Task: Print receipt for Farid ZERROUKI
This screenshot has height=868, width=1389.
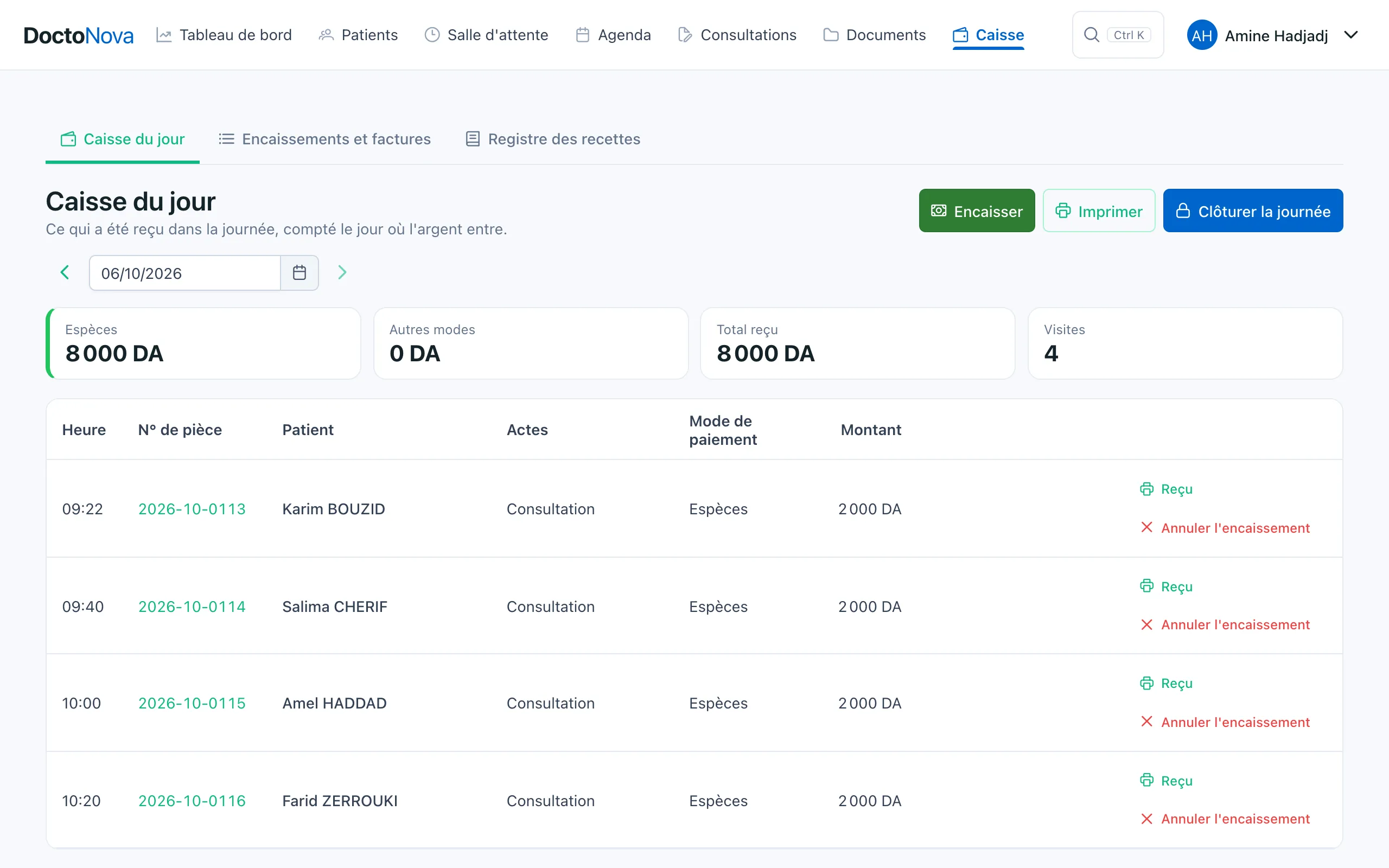Action: tap(1167, 781)
